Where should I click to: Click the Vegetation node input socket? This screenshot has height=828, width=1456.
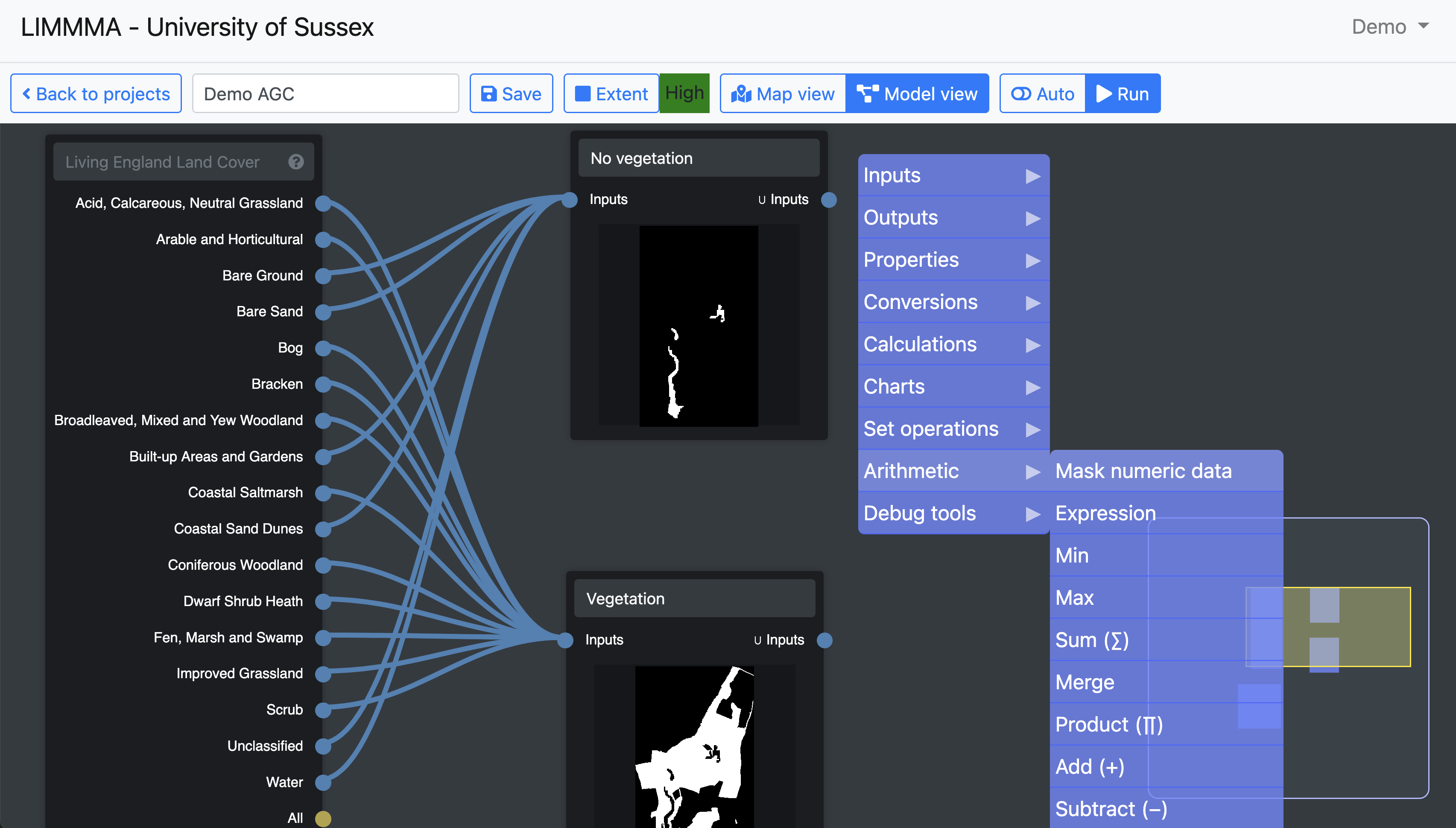click(x=565, y=640)
